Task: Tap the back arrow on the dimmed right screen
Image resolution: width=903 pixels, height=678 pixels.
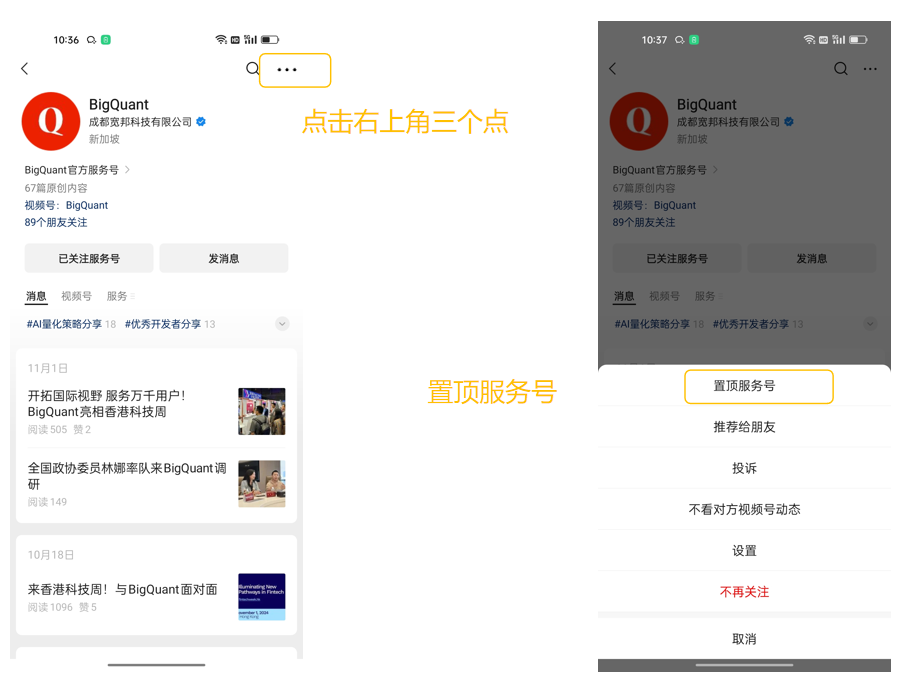Action: pos(612,69)
